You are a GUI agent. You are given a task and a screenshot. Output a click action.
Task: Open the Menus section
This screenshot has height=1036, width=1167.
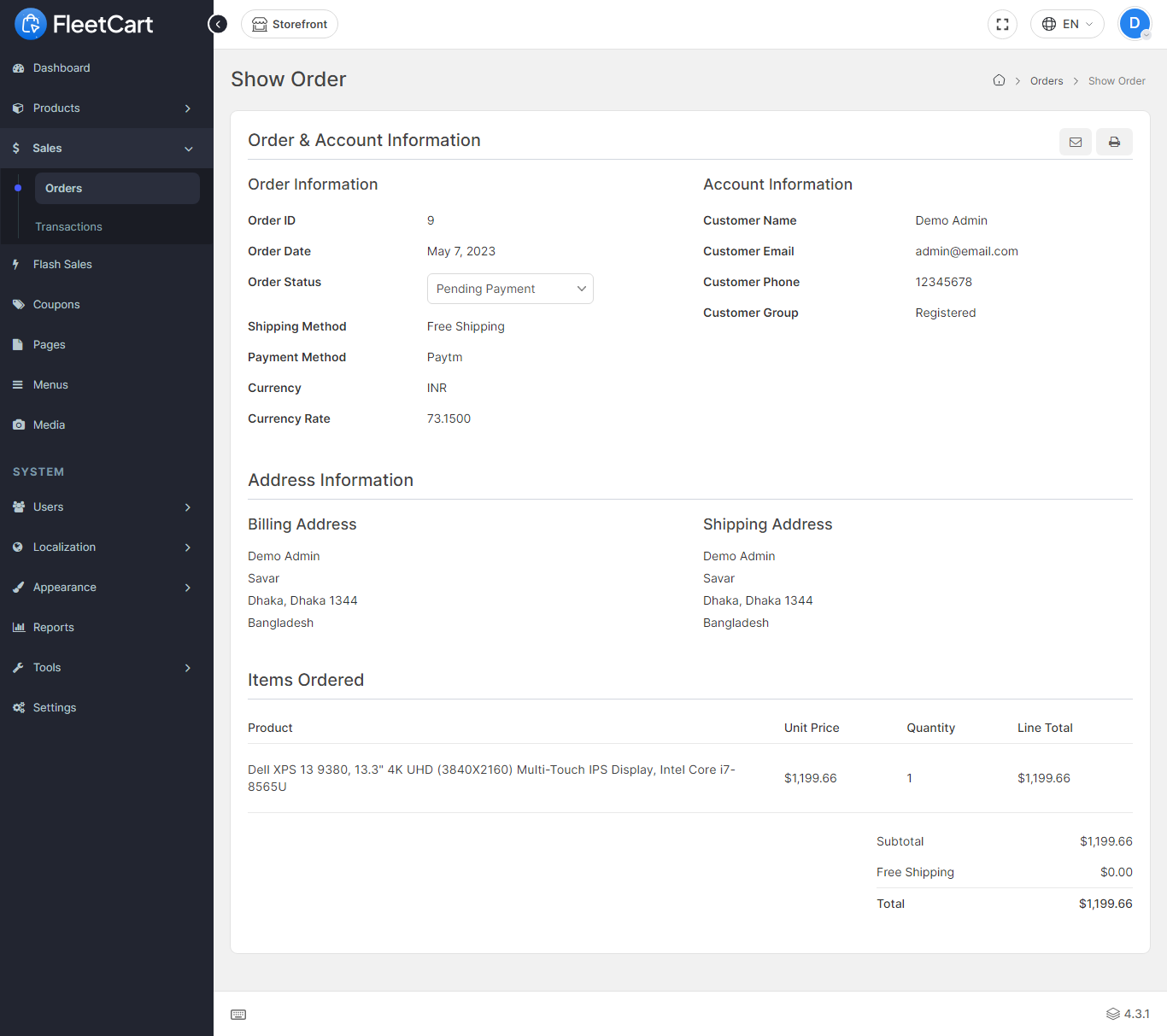tap(107, 385)
